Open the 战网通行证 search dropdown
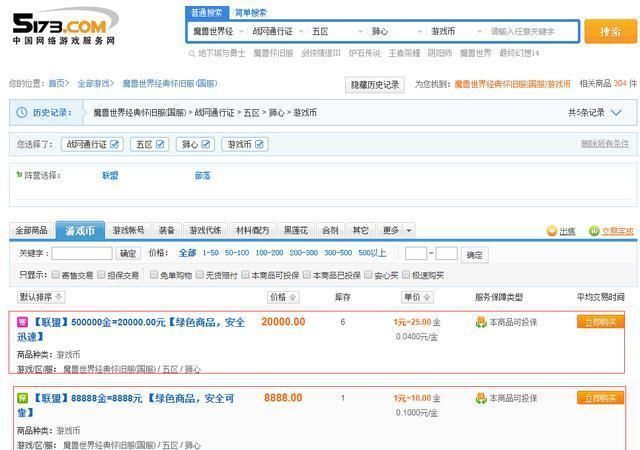The image size is (640, 450). pyautogui.click(x=278, y=31)
